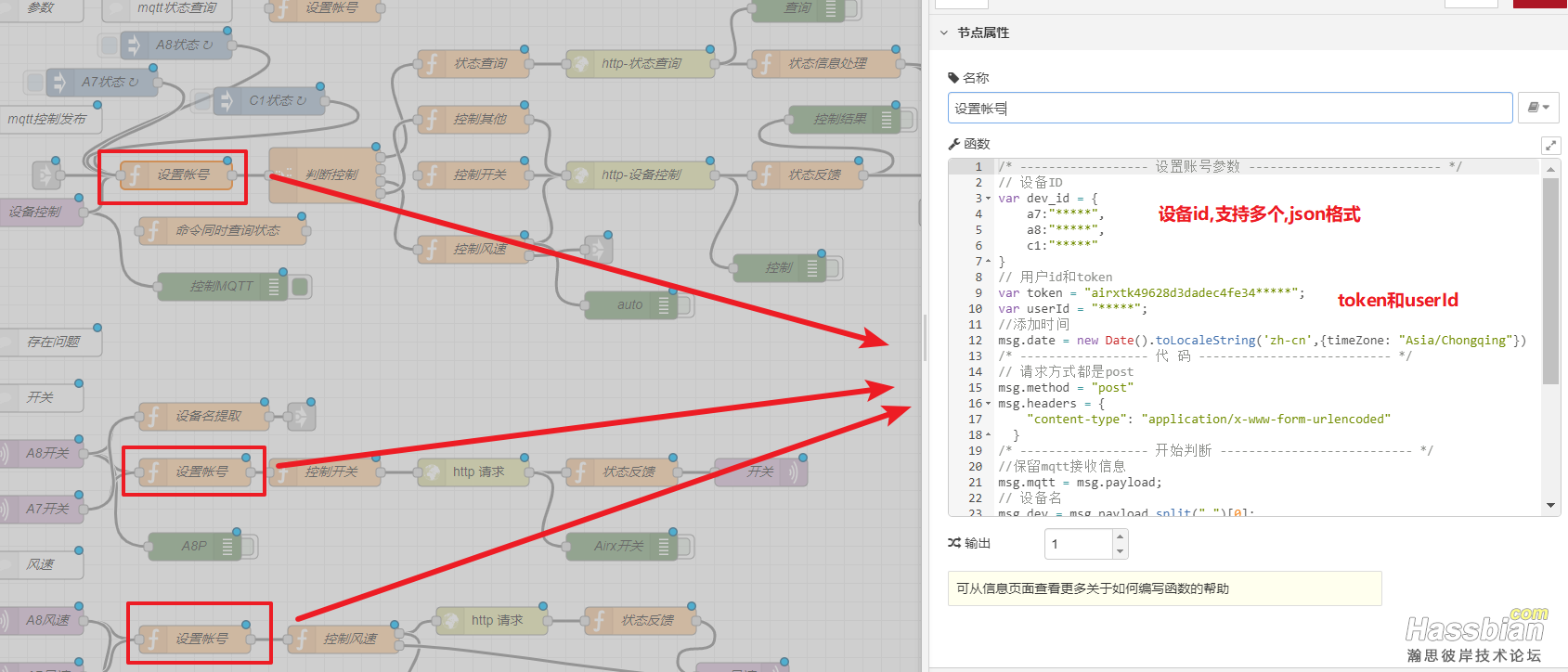
Task: Fold code at line 7 arrow
Action: 988,262
